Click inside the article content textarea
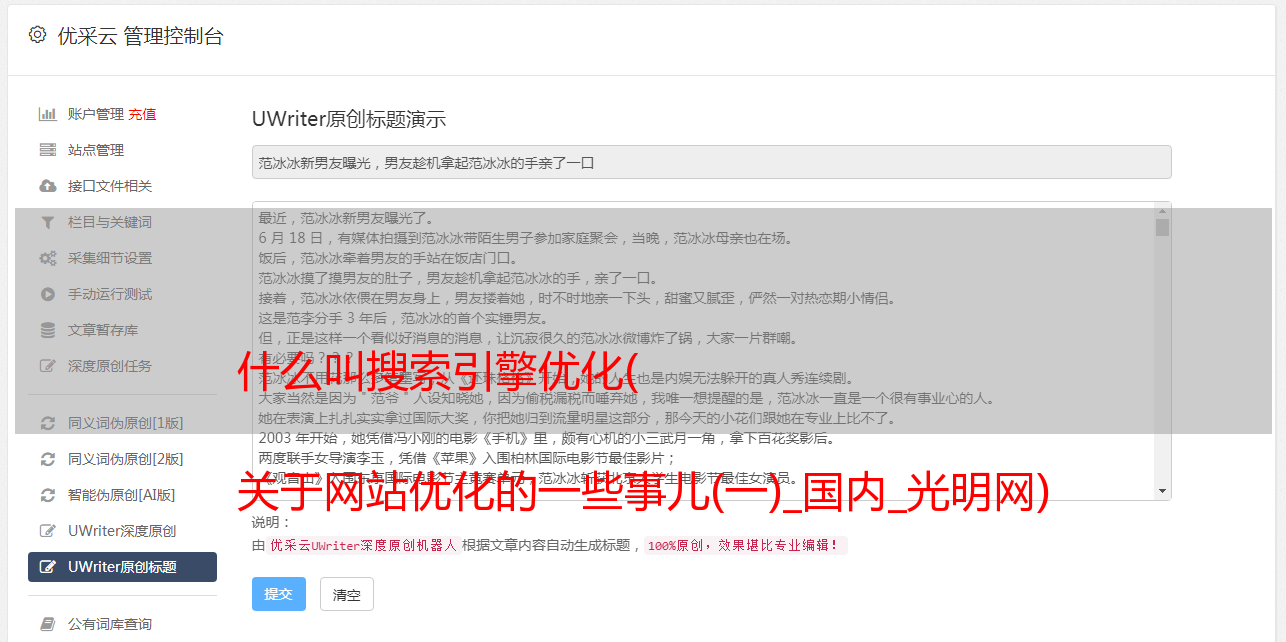The image size is (1286, 642). (703, 351)
